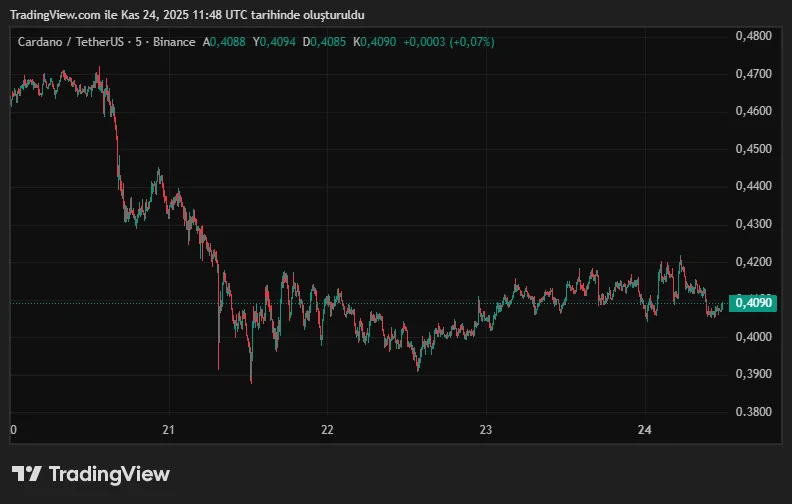Click date 24 on the time axis
The height and width of the screenshot is (504, 792).
[x=644, y=430]
